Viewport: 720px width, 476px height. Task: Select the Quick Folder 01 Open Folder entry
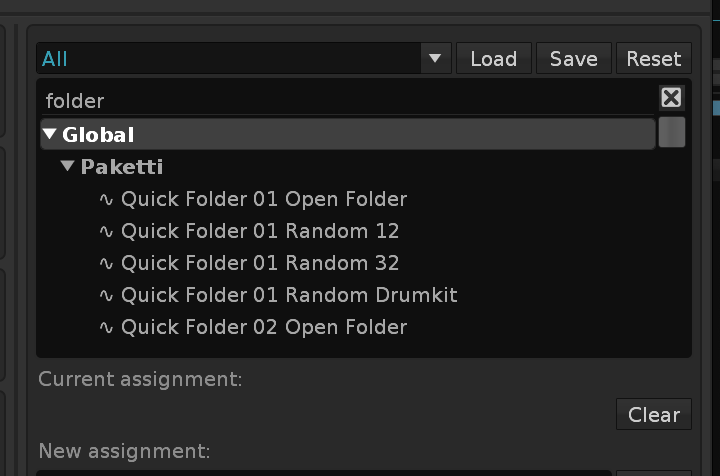(x=264, y=199)
